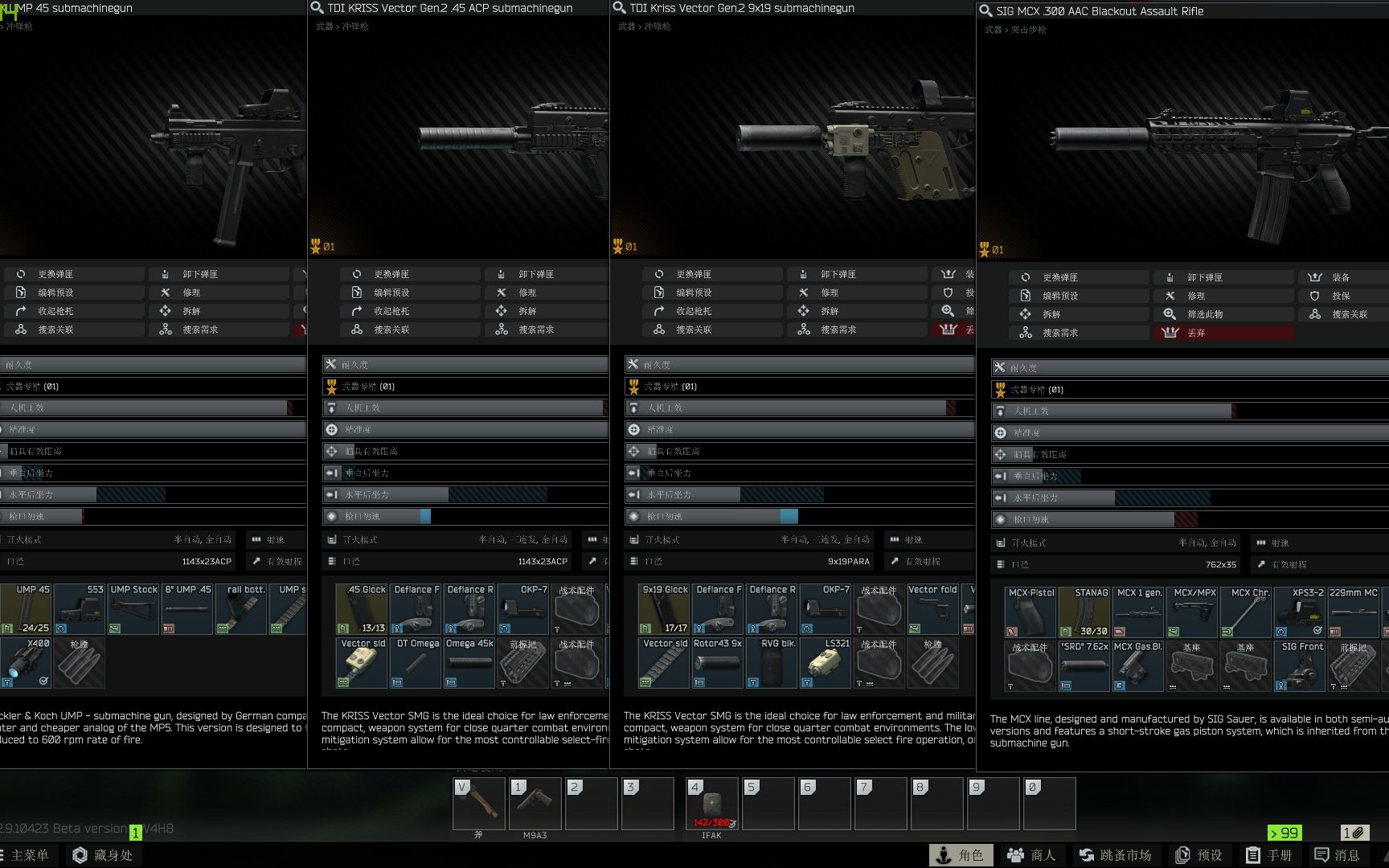Click the 枪口初速 bar in the Vector 9x19 window
The image size is (1389, 868).
[800, 517]
